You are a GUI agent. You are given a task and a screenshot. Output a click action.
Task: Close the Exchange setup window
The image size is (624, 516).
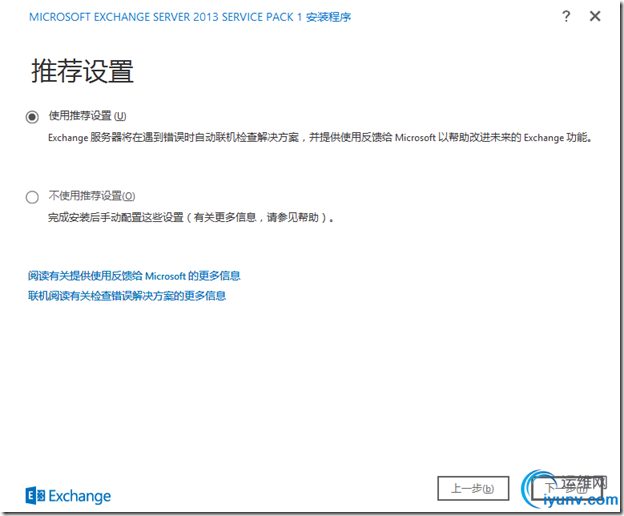coord(595,16)
